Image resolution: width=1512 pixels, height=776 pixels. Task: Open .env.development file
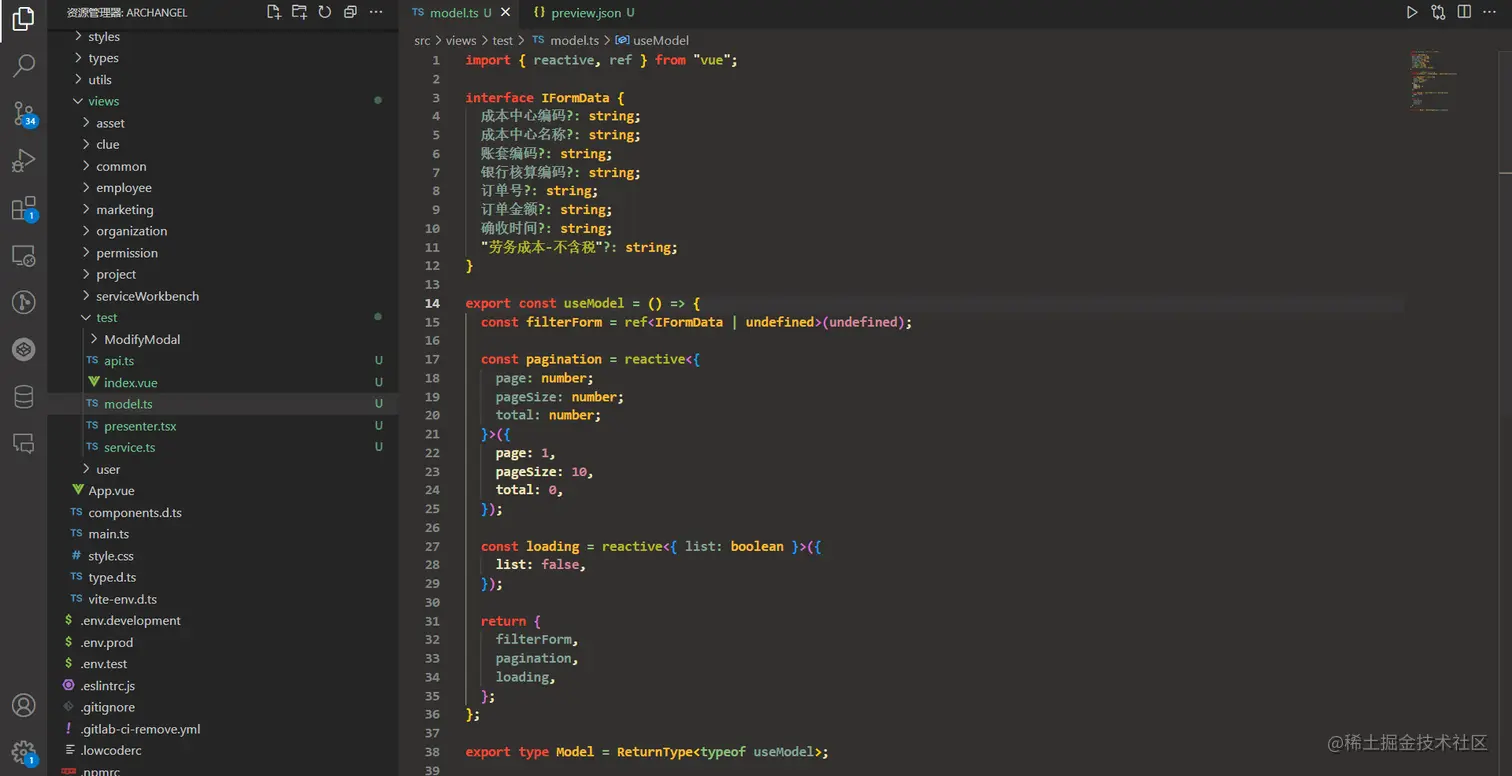pyautogui.click(x=222, y=621)
